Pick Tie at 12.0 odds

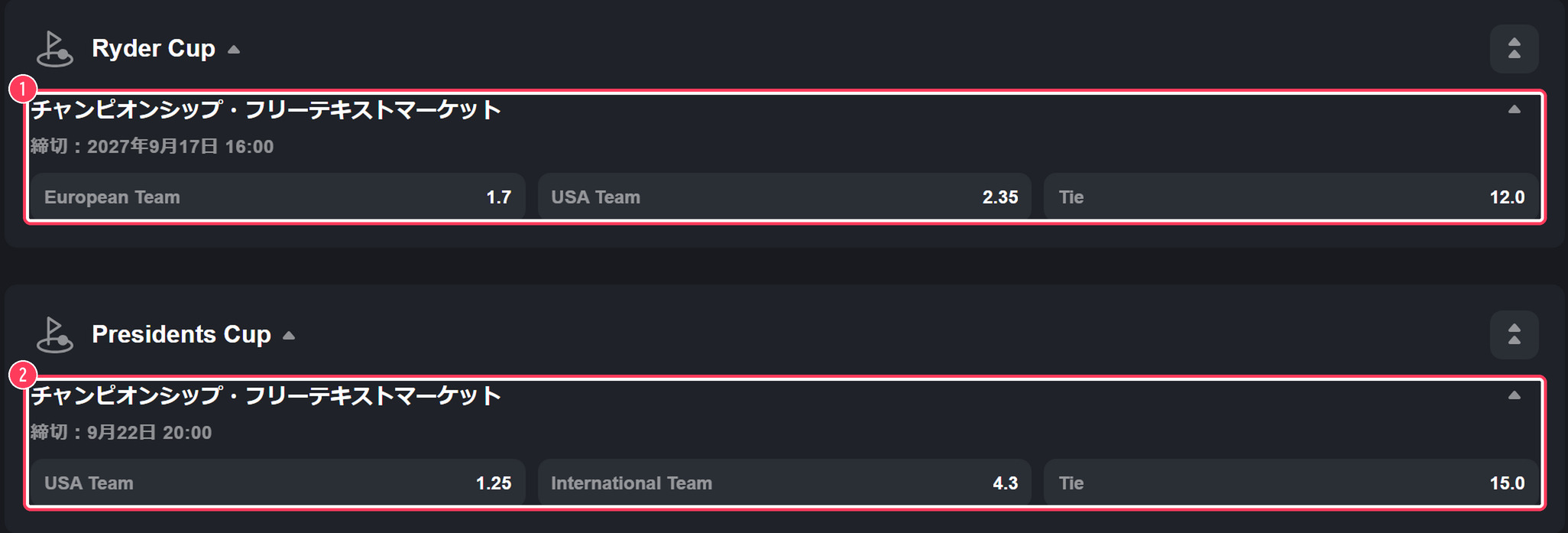pyautogui.click(x=1291, y=197)
